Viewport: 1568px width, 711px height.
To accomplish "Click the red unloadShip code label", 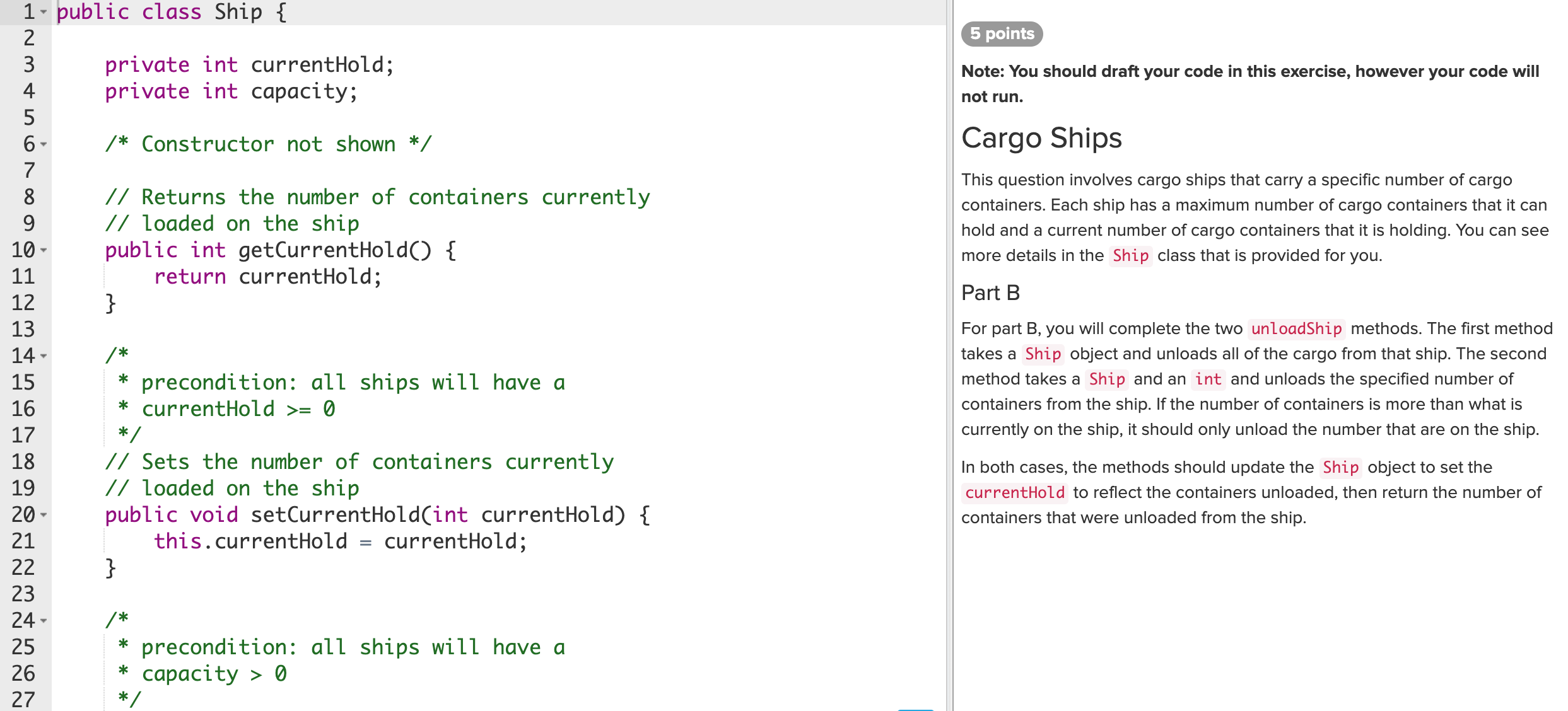I will (x=1296, y=328).
